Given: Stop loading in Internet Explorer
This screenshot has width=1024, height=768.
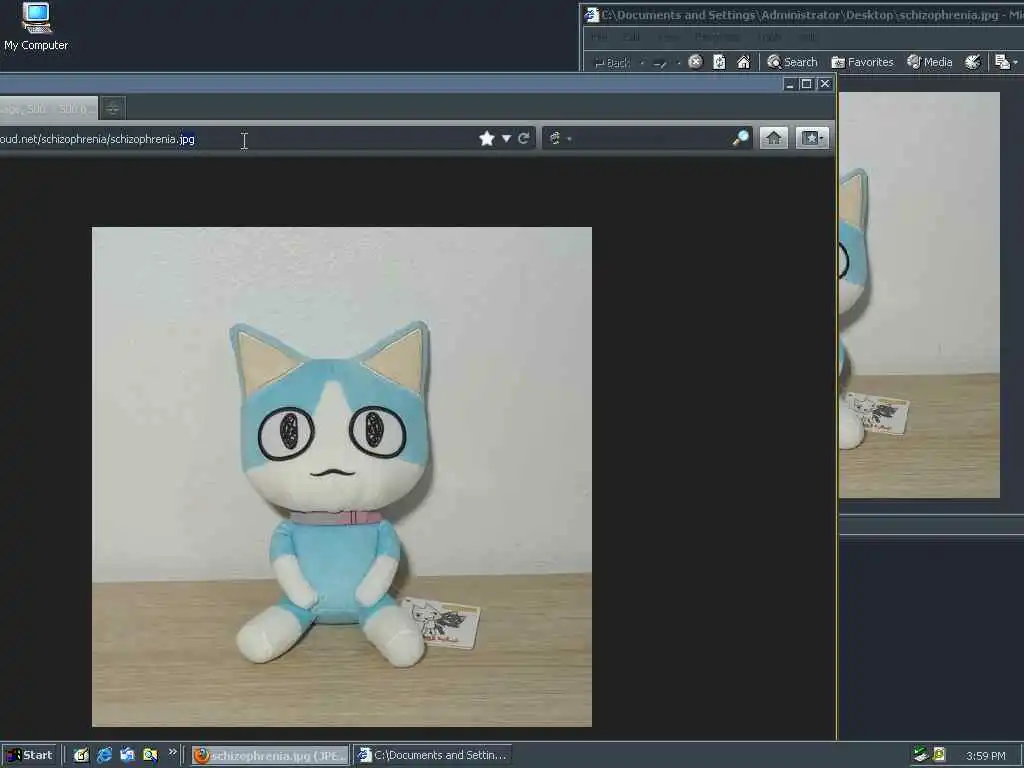Looking at the screenshot, I should point(696,62).
